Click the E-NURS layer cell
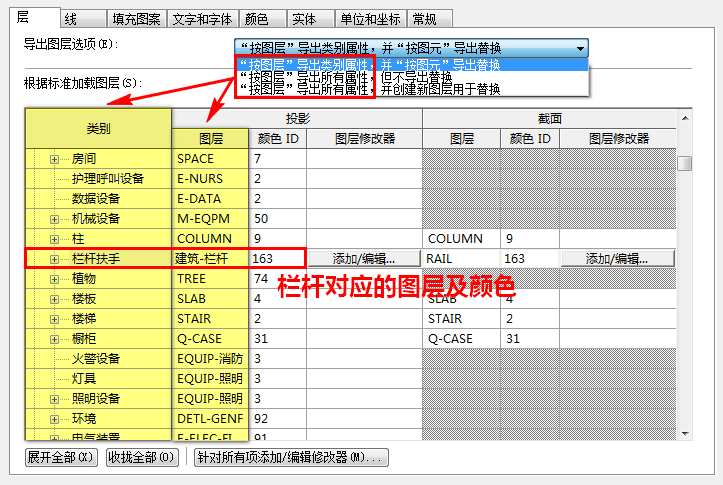The height and width of the screenshot is (485, 723). pyautogui.click(x=210, y=179)
